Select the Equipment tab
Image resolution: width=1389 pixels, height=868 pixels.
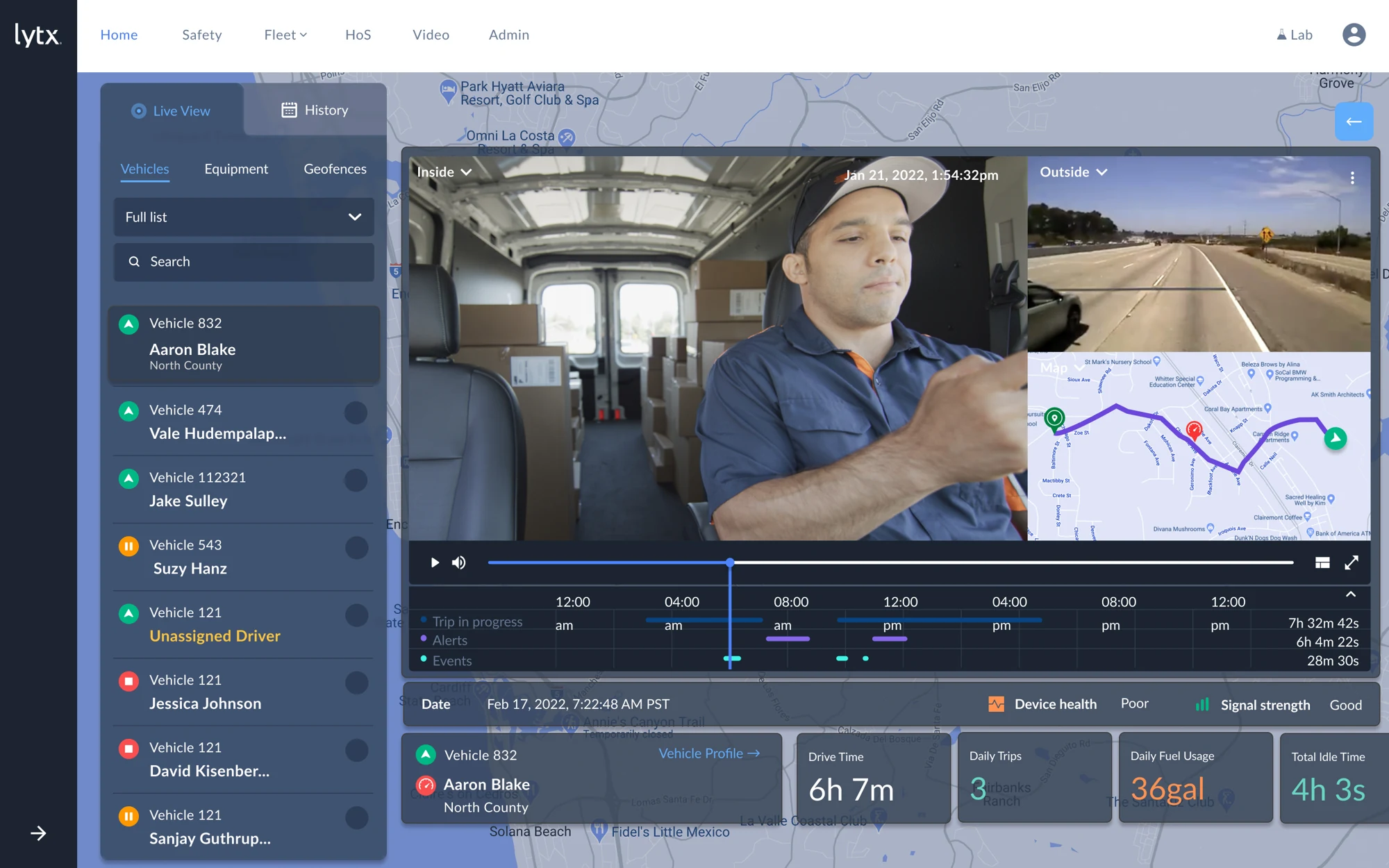click(236, 169)
